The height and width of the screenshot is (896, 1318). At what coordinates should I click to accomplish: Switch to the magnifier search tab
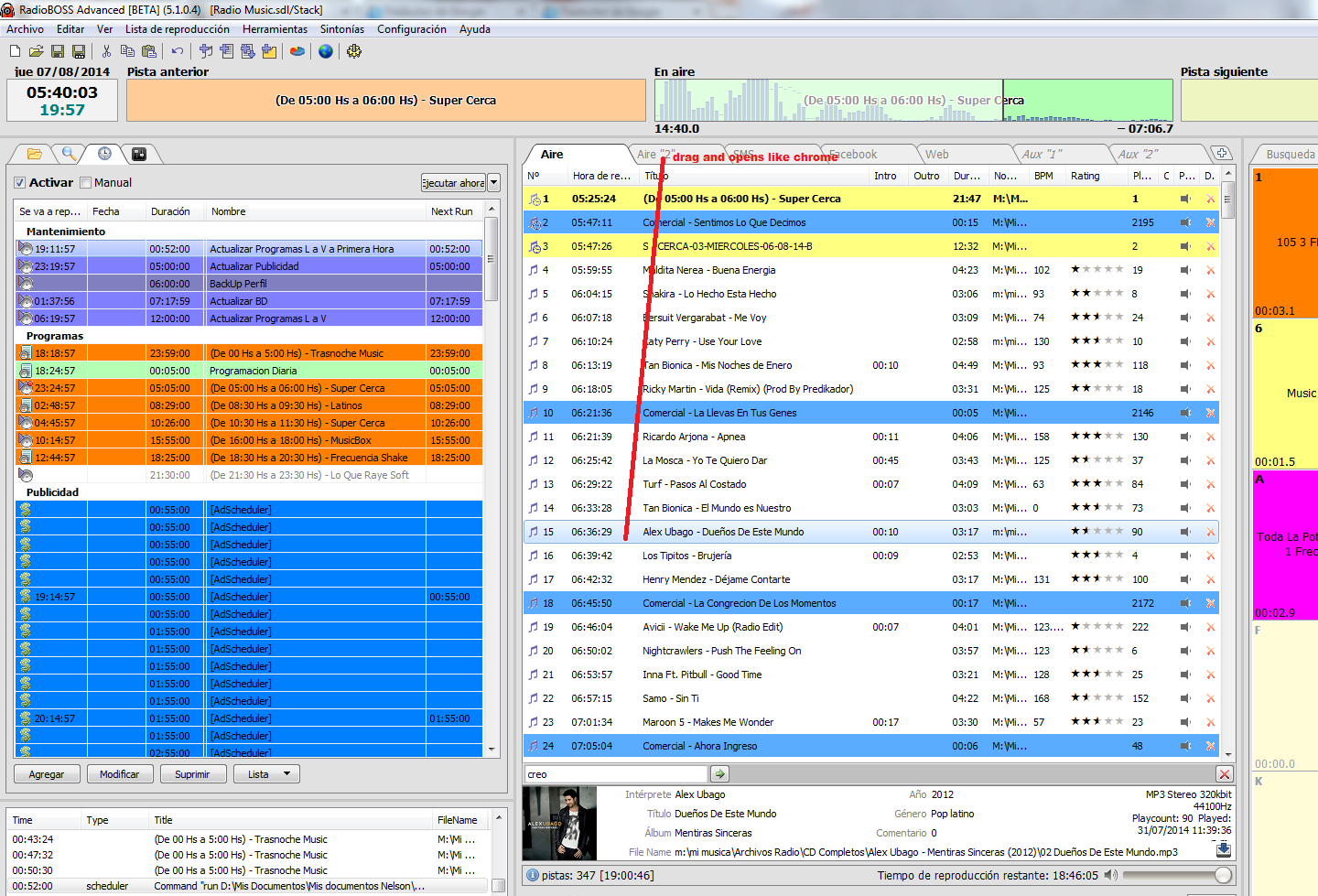pyautogui.click(x=69, y=154)
